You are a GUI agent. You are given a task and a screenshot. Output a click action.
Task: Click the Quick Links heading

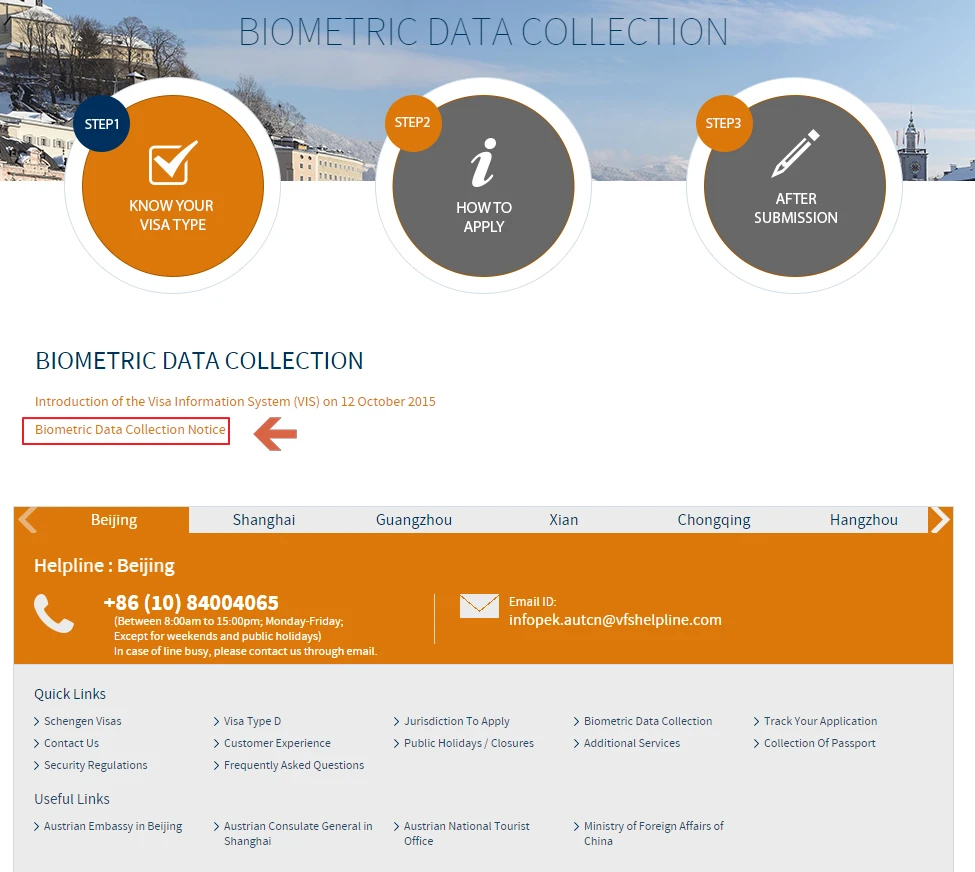(x=70, y=694)
